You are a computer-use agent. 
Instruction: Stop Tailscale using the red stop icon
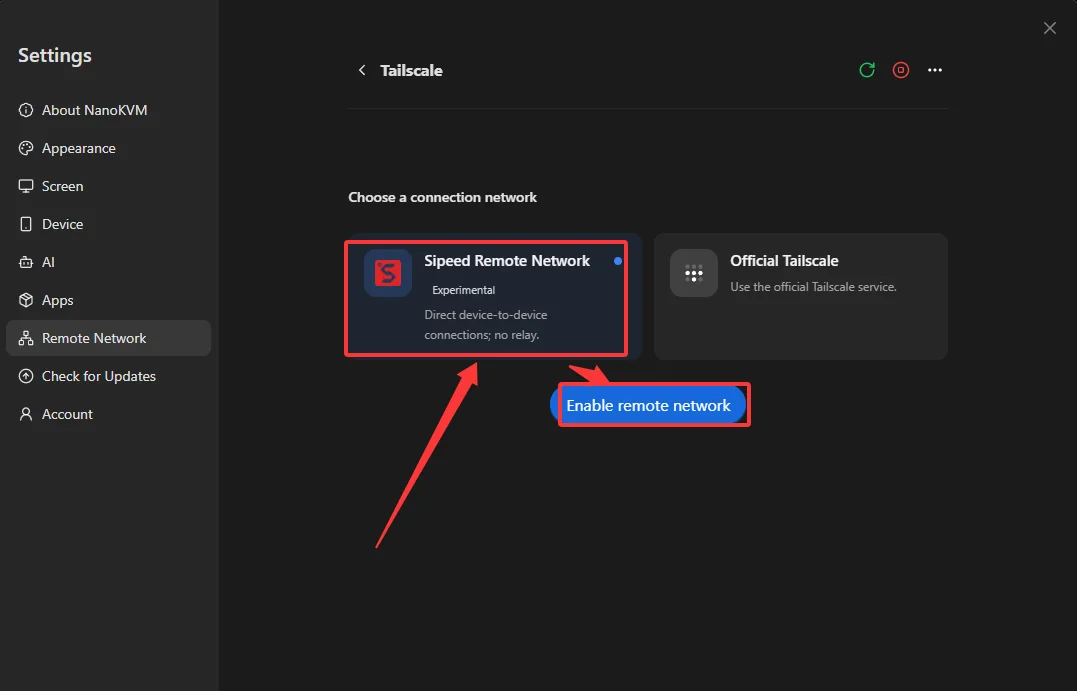pos(900,70)
